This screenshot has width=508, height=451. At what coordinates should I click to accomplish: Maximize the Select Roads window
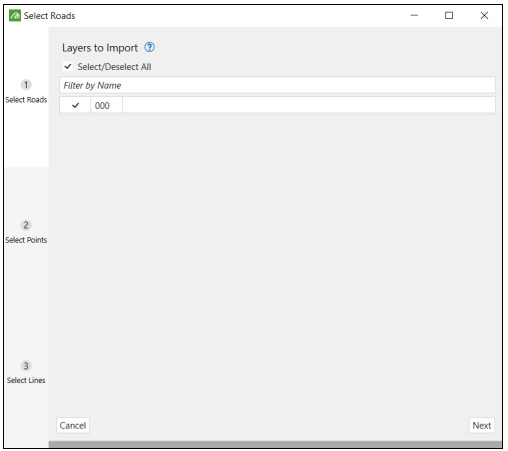point(449,15)
